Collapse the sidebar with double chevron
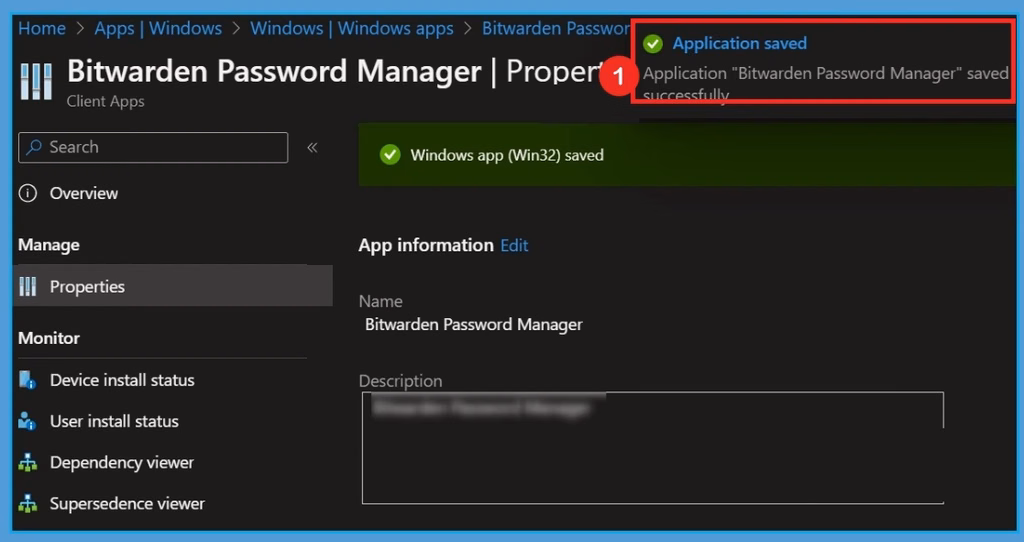Viewport: 1024px width, 542px height. pyautogui.click(x=312, y=148)
